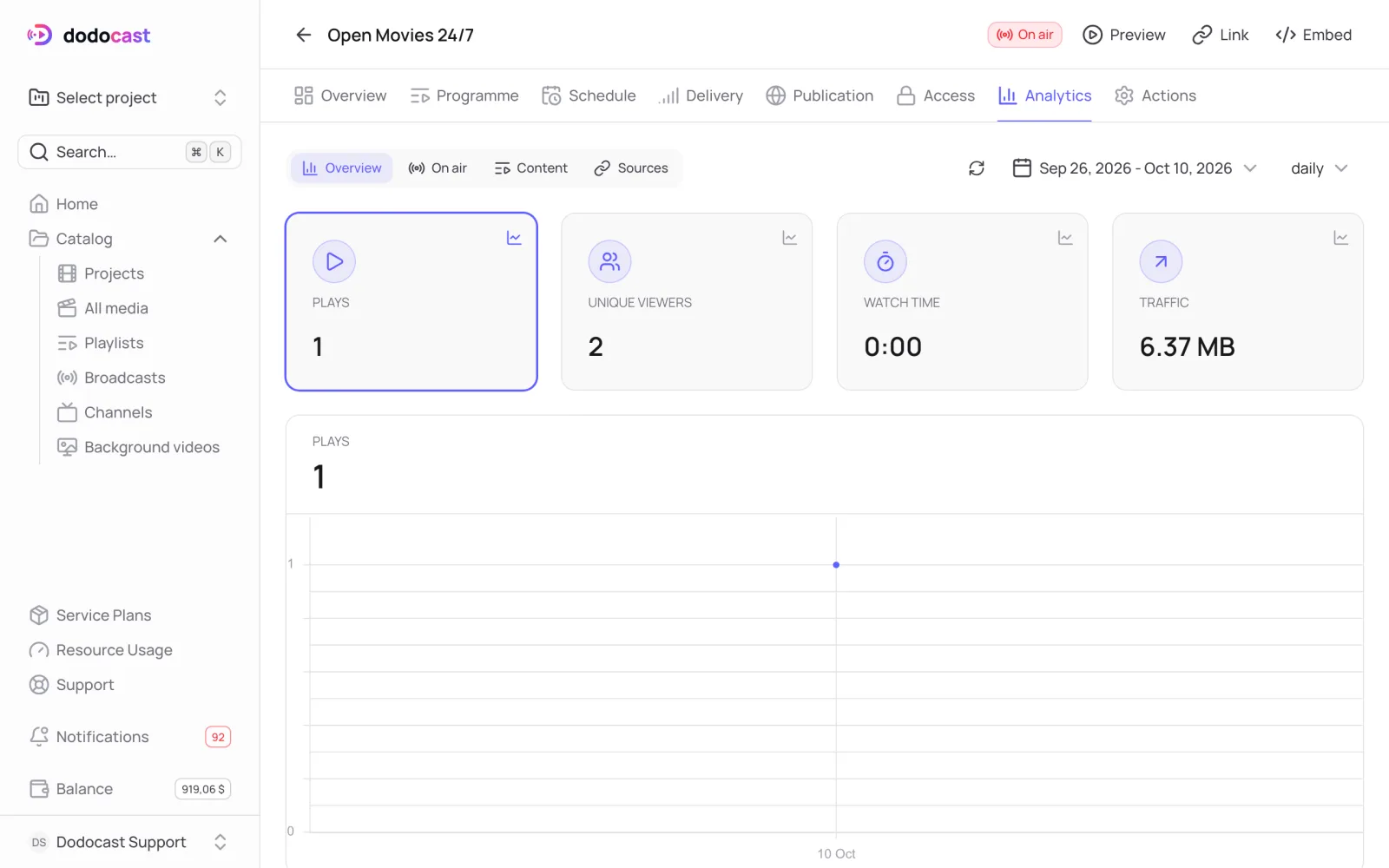This screenshot has width=1389, height=868.
Task: Click the data point on 10 Oct
Action: 836,565
